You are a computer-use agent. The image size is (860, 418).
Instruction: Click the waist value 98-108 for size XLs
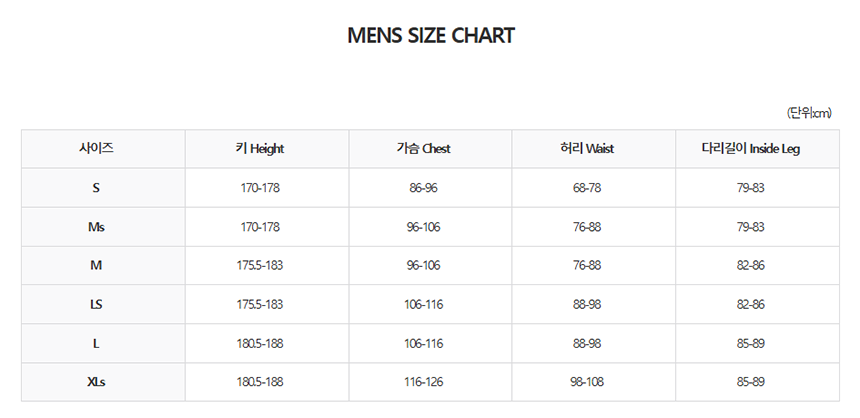587,382
